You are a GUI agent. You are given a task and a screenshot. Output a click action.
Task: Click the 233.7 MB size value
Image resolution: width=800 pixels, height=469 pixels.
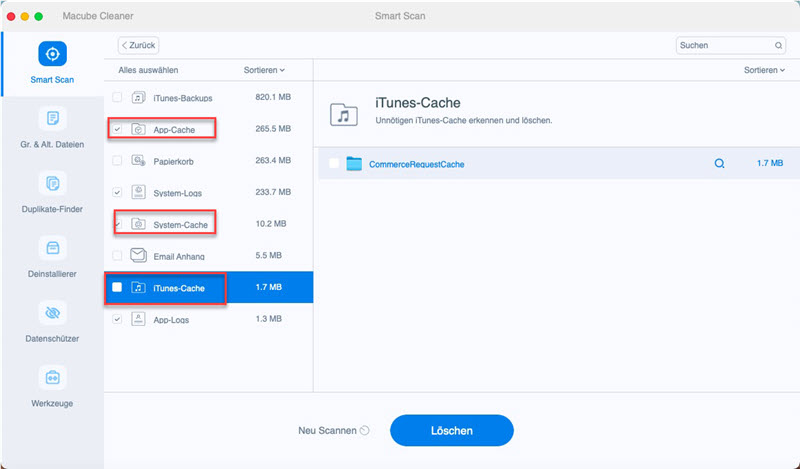coord(273,192)
